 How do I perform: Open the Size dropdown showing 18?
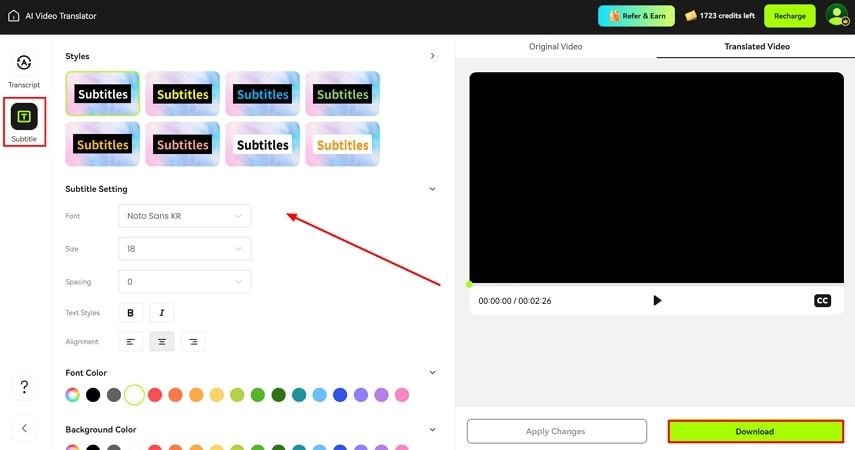coord(185,249)
